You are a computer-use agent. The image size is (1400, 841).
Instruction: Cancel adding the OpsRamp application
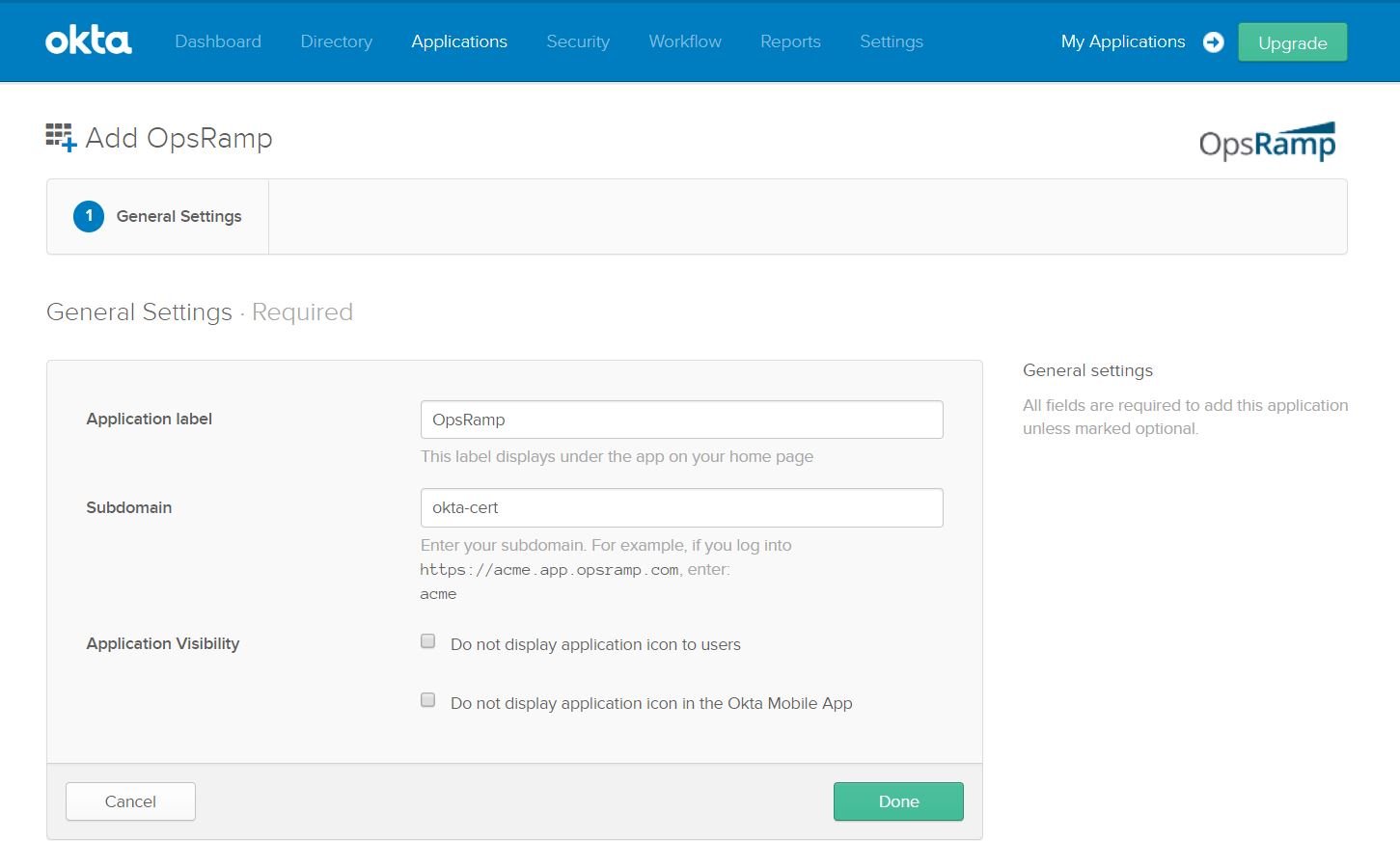130,800
